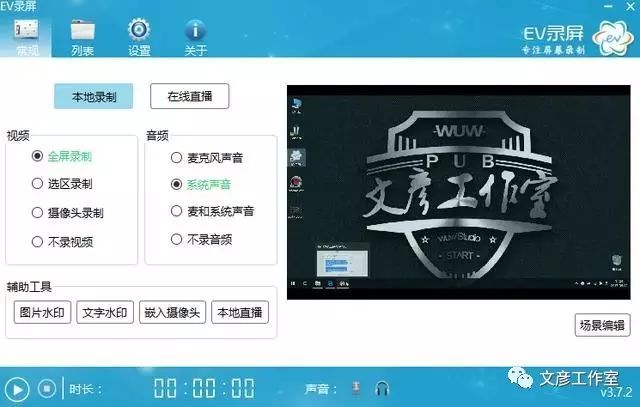Select 选区录制 region recording option
The height and width of the screenshot is (407, 640).
tap(62, 184)
